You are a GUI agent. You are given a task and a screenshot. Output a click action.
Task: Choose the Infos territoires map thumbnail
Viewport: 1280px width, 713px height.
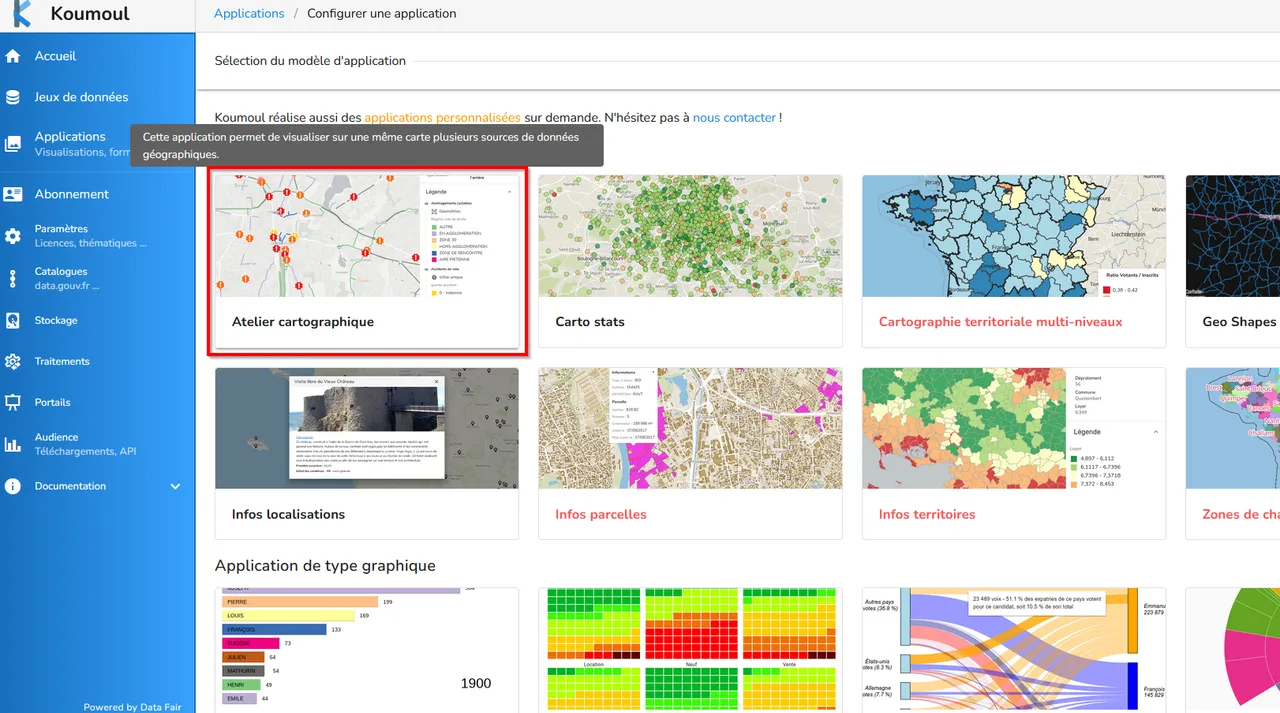click(1014, 428)
